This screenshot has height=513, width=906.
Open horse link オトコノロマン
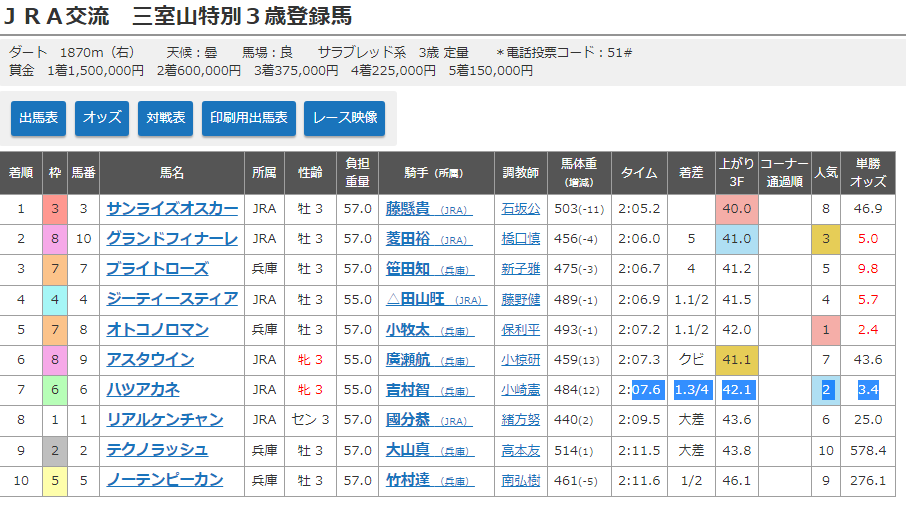click(x=158, y=330)
